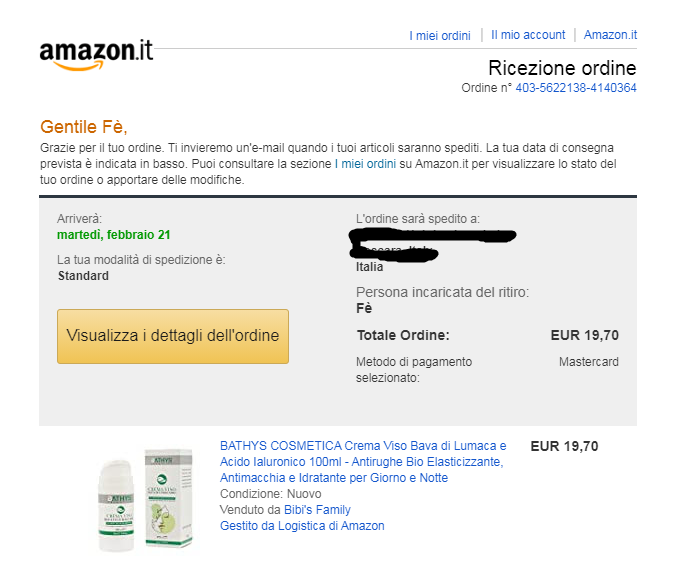The width and height of the screenshot is (673, 572).
Task: Click the Standard shipping method text
Action: pyautogui.click(x=83, y=276)
